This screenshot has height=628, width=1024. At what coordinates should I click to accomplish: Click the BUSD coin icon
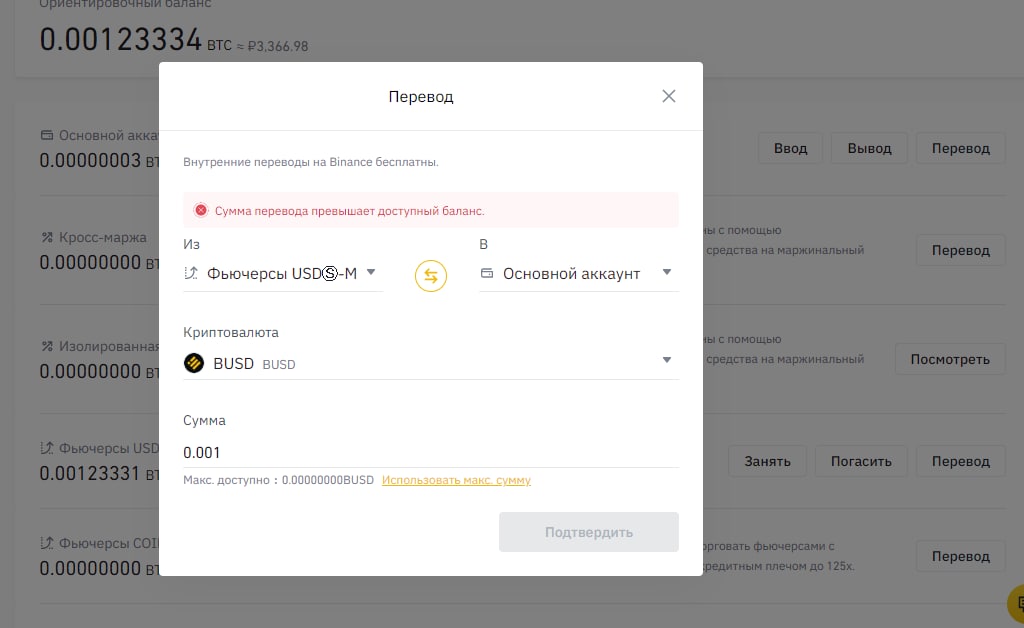coord(194,363)
